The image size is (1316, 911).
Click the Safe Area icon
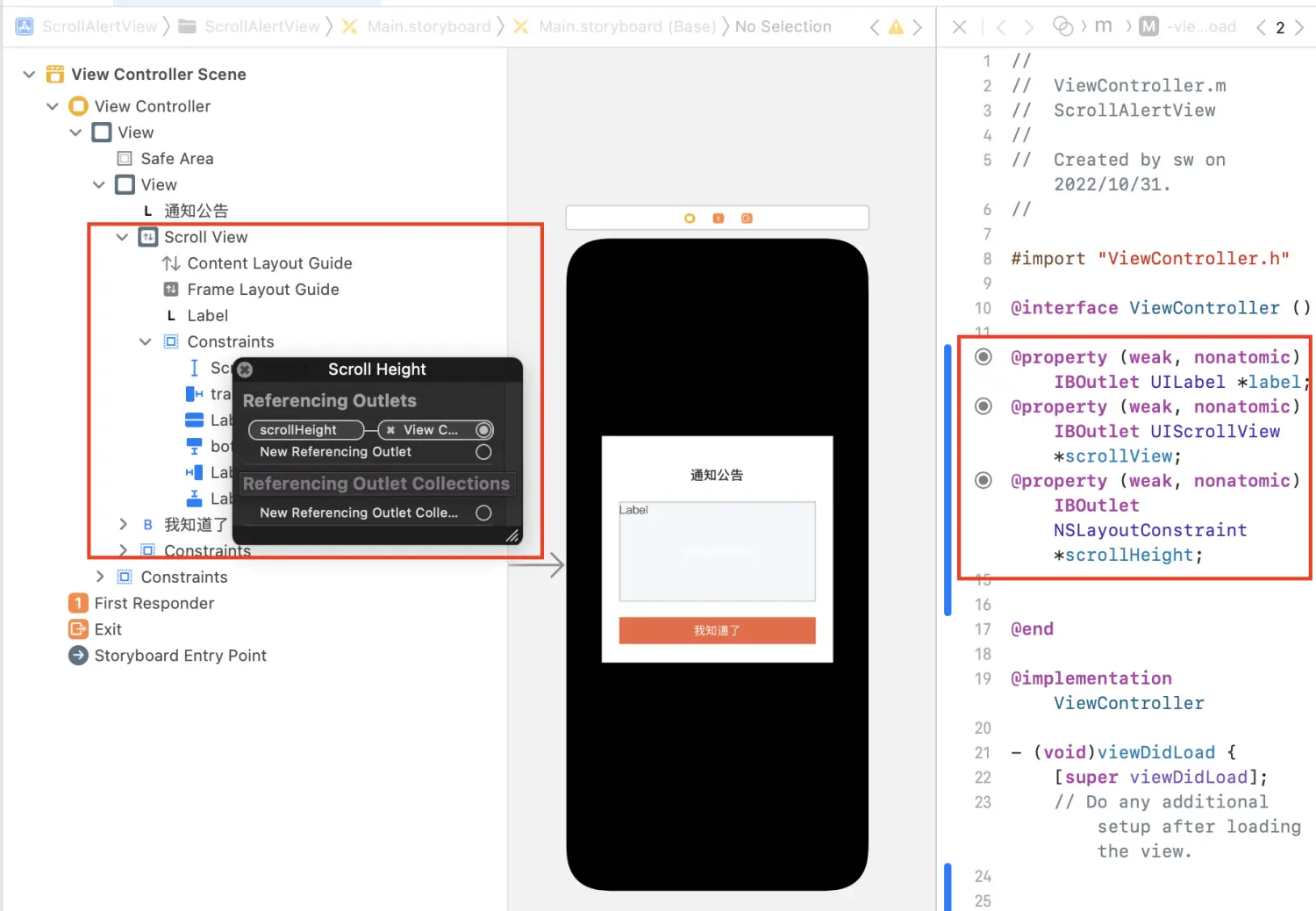pos(125,159)
